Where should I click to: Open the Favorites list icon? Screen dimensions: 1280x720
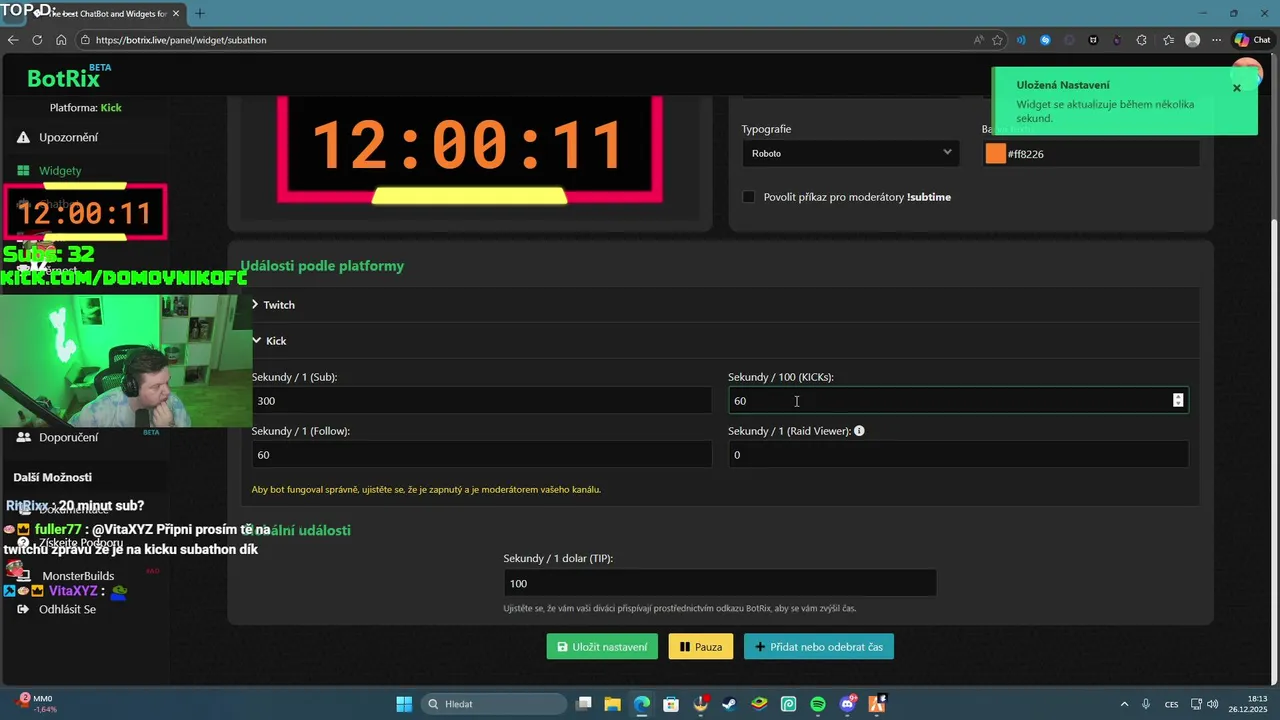[1168, 40]
